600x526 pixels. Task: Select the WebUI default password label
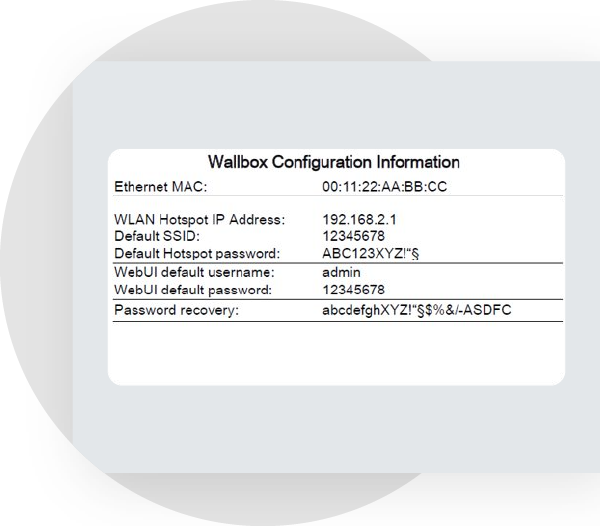click(193, 290)
